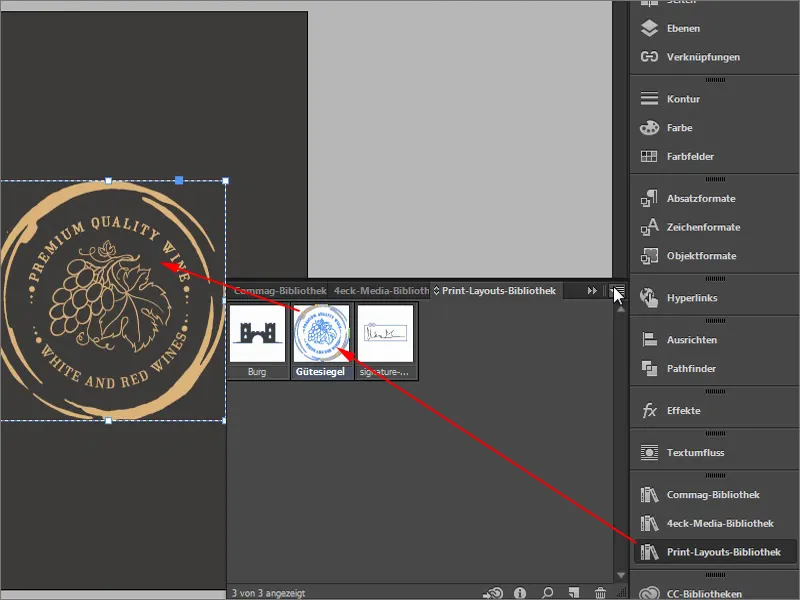Expand hidden panel tabs with double arrow

point(592,291)
